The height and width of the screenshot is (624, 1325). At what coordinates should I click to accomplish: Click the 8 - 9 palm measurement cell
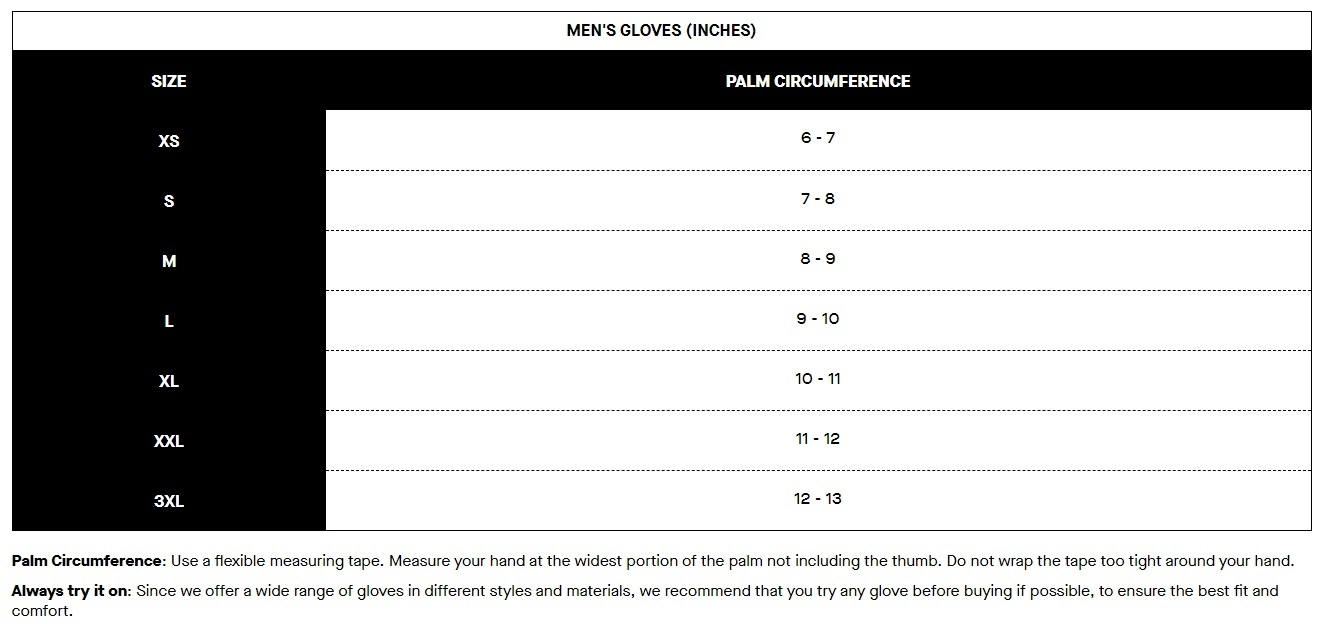[x=817, y=259]
